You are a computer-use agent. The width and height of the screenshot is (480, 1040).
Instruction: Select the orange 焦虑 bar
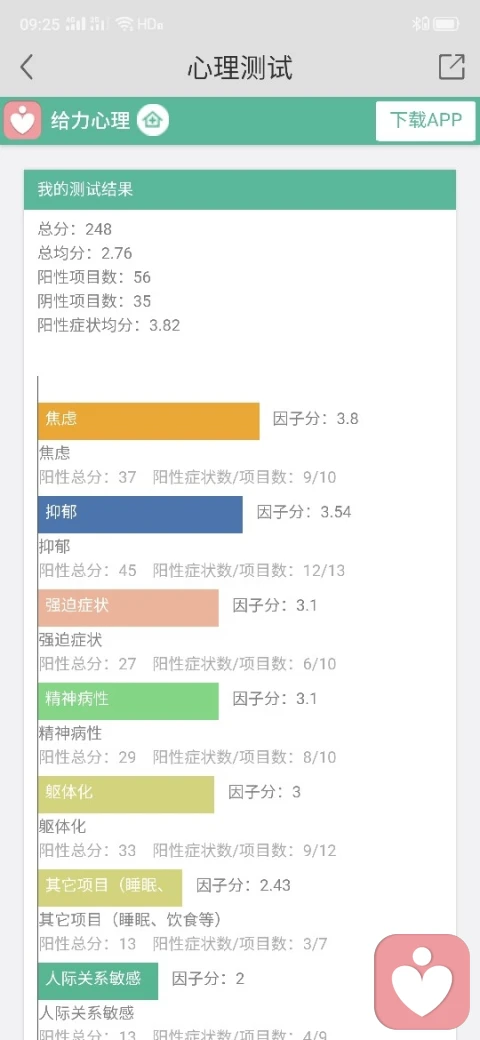149,421
